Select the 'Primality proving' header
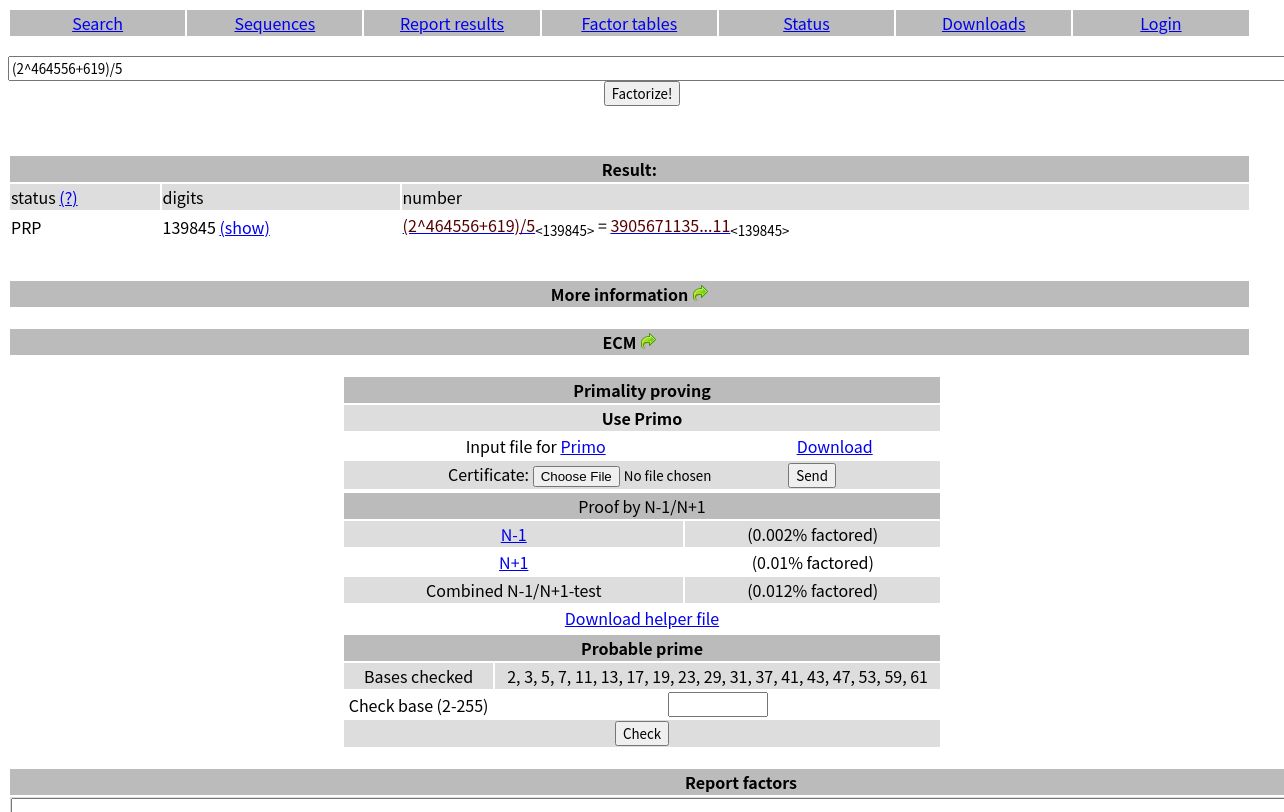 click(642, 391)
